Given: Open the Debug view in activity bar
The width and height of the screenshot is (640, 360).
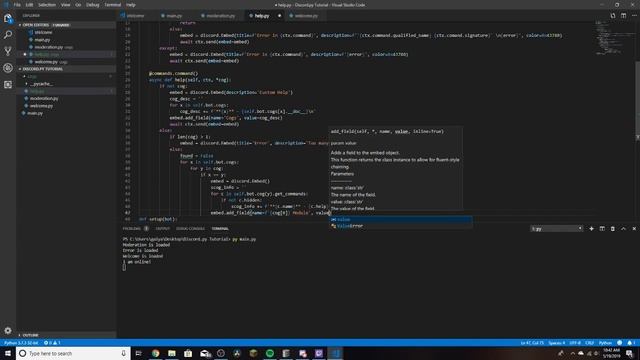Looking at the screenshot, I should pos(8,68).
